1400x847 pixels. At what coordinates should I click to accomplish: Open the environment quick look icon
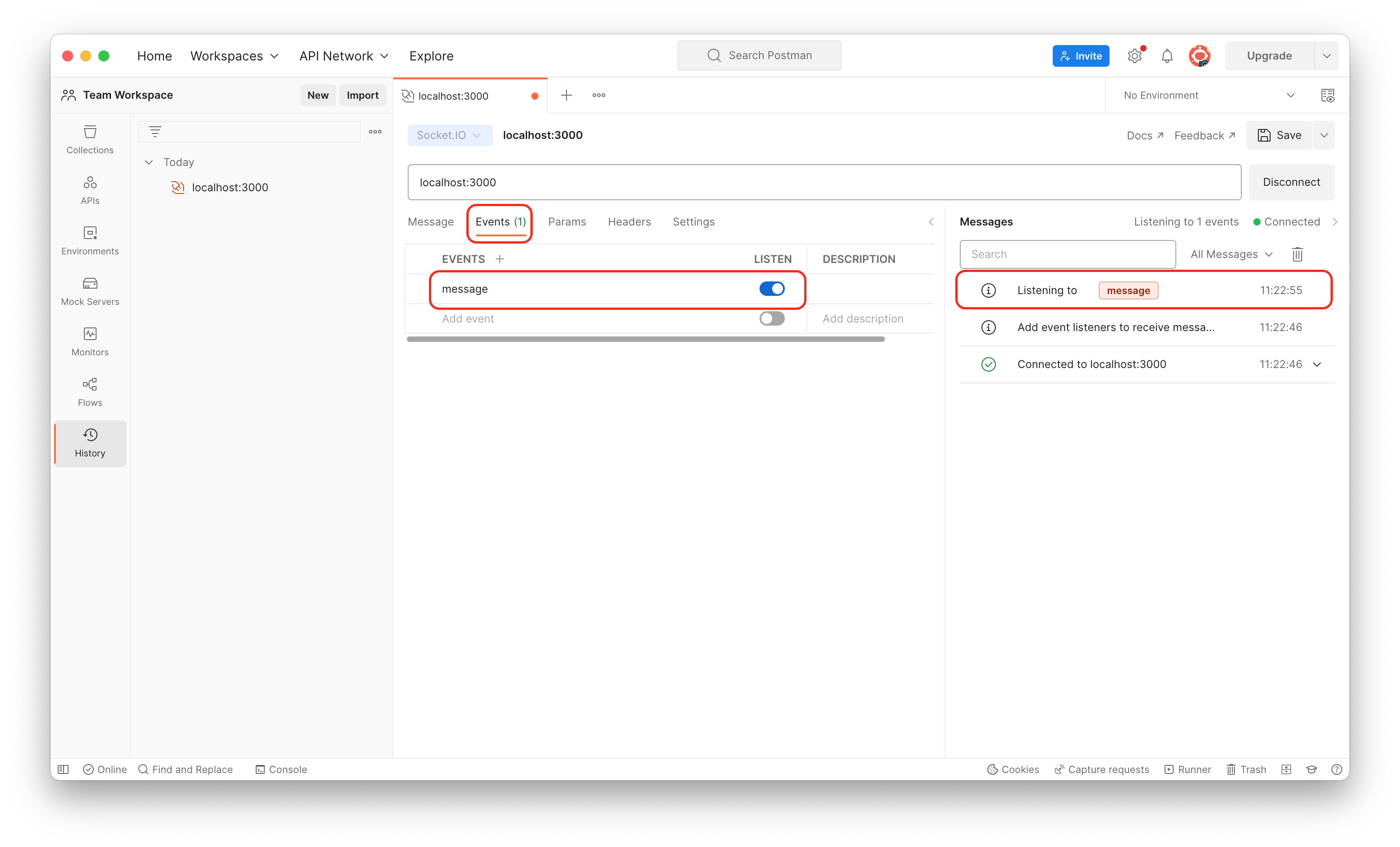1328,96
